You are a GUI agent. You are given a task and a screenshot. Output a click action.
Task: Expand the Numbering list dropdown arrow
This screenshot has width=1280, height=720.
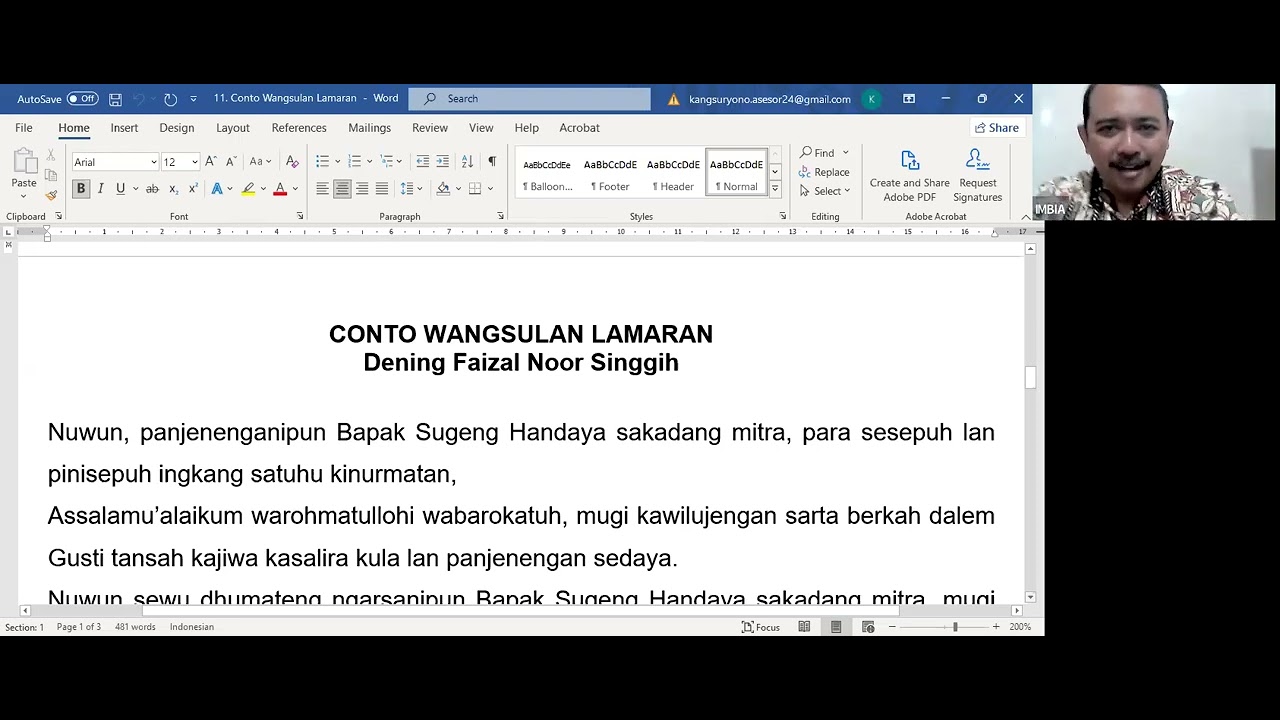point(369,161)
